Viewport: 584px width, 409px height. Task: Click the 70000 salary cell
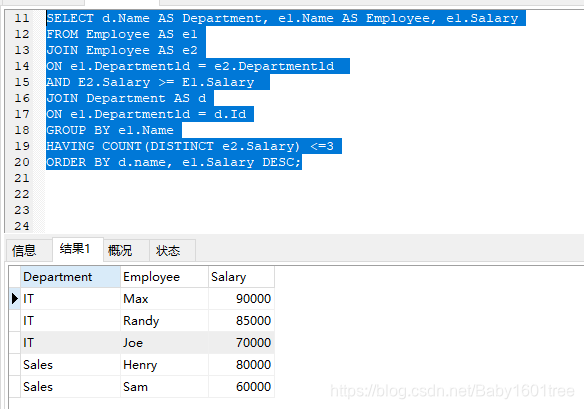(241, 343)
